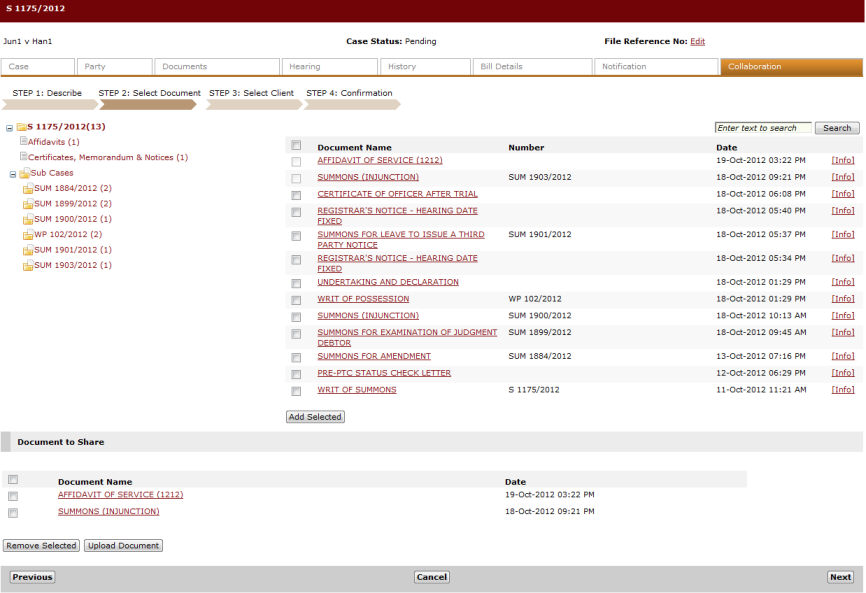Click the WP 102/2012 folder icon
The width and height of the screenshot is (866, 593).
point(28,235)
